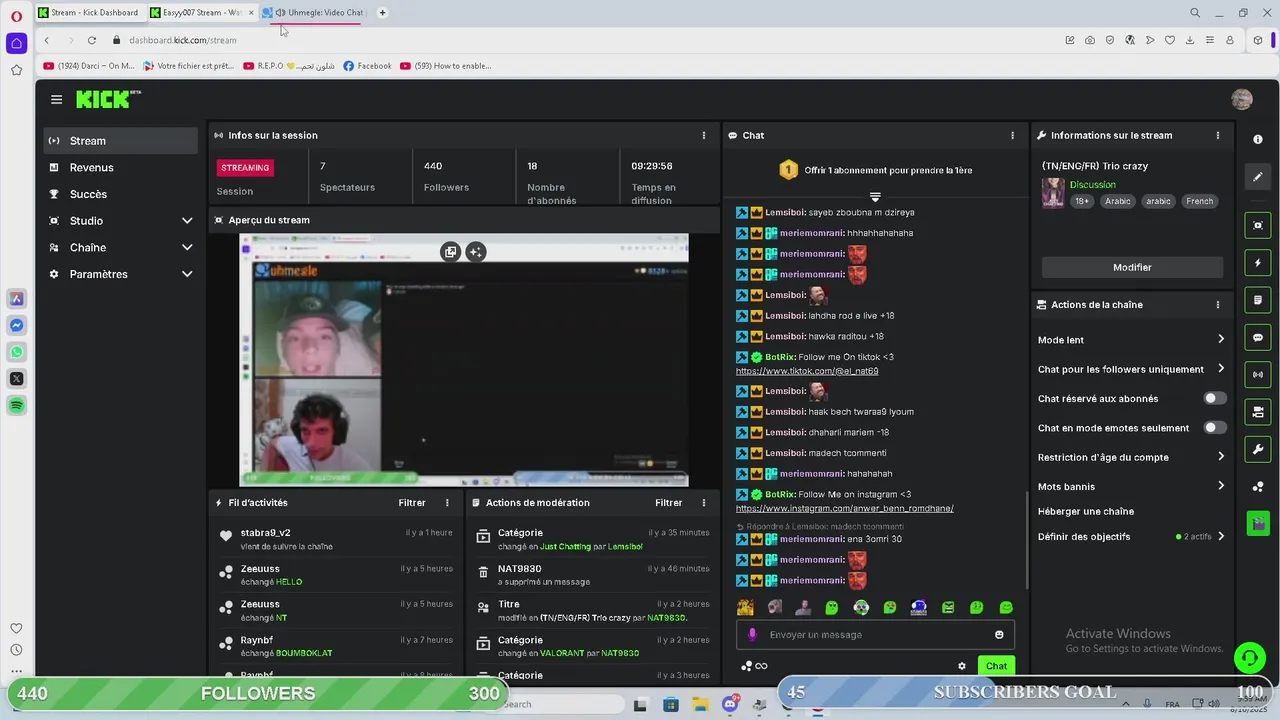Screen dimensions: 1280x720
Task: Open three-dot menu of Actions de la chaîne
Action: click(1217, 304)
